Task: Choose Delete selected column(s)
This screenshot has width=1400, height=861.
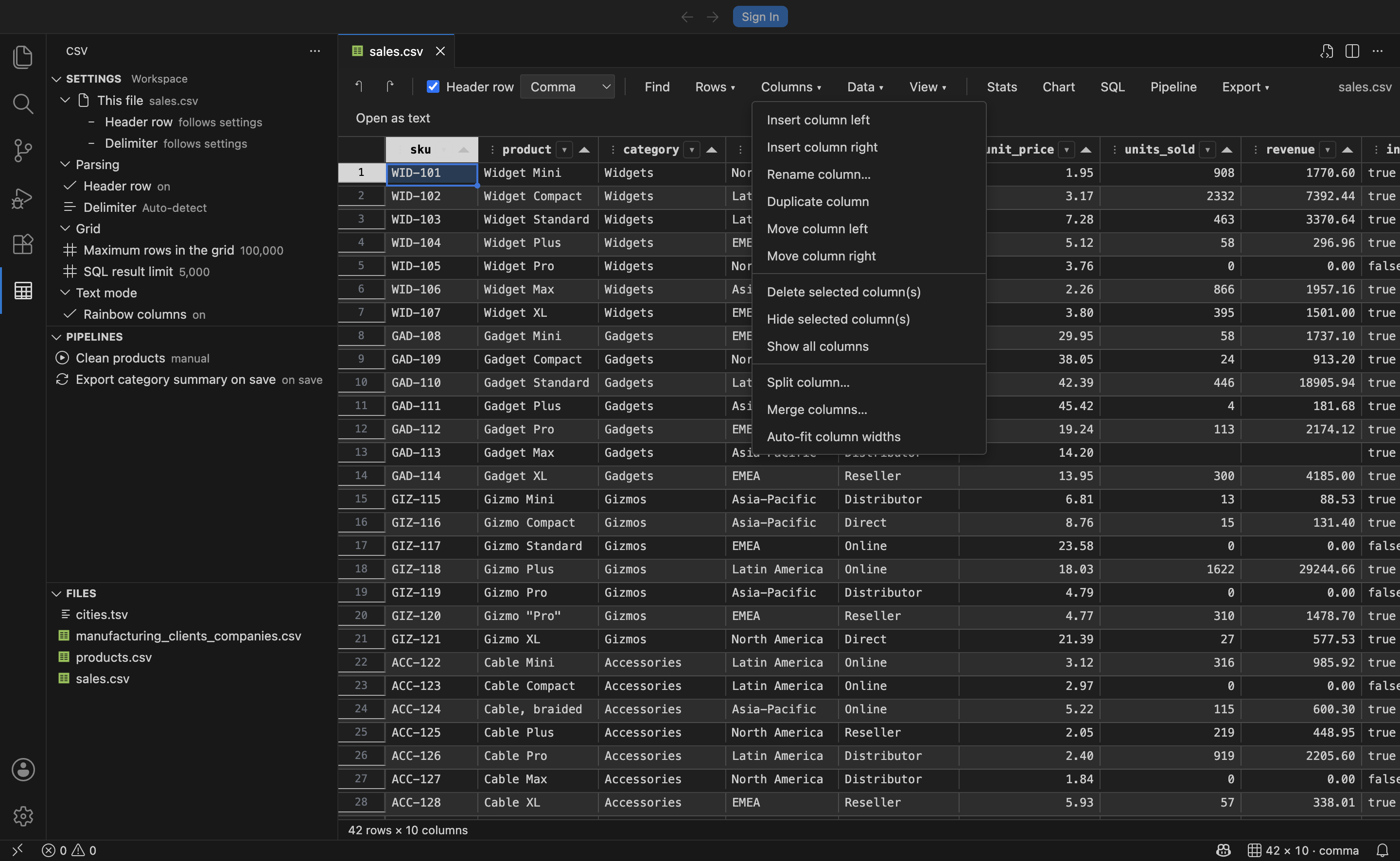Action: [x=869, y=292]
